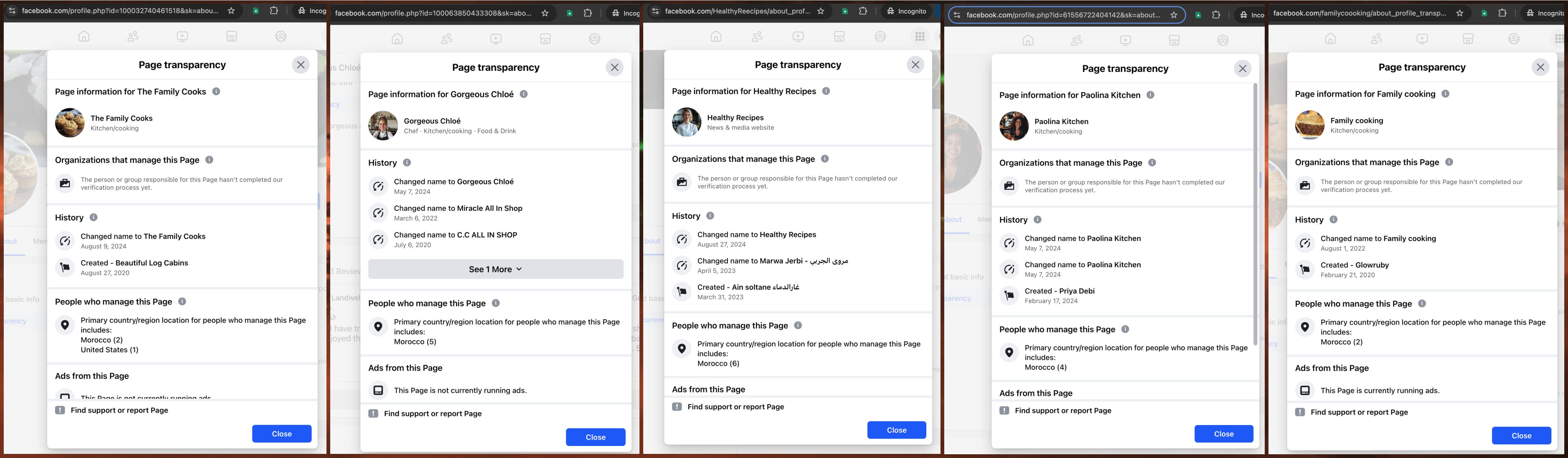The width and height of the screenshot is (1568, 458).
Task: Open Video icon in Gorgeous Chloé window
Action: pos(496,39)
